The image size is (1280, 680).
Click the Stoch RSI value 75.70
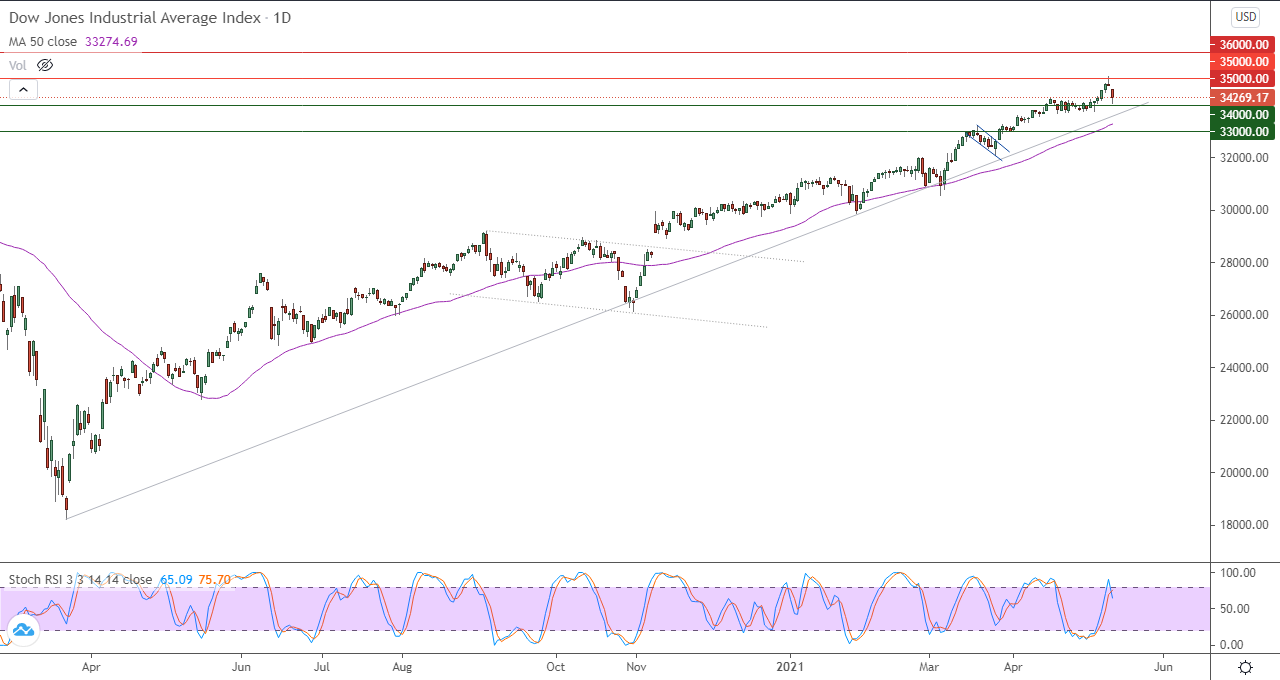[x=215, y=579]
